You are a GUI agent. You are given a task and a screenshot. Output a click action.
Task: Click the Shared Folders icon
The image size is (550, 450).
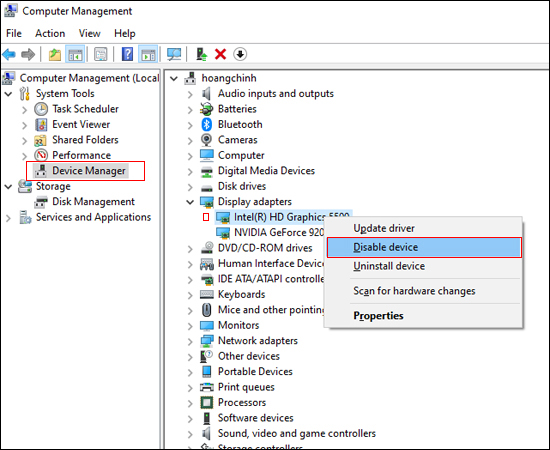pyautogui.click(x=40, y=140)
